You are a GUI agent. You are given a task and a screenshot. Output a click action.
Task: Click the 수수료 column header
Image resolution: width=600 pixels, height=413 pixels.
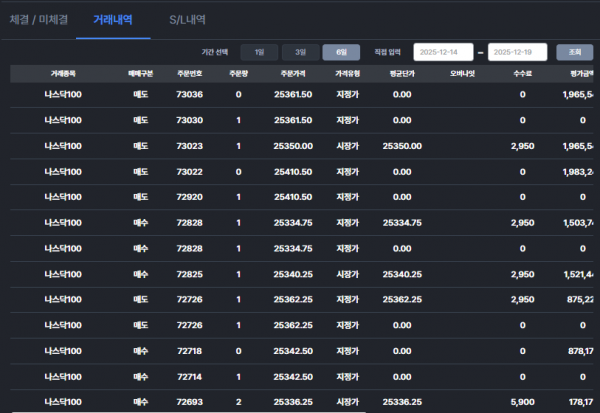[523, 73]
